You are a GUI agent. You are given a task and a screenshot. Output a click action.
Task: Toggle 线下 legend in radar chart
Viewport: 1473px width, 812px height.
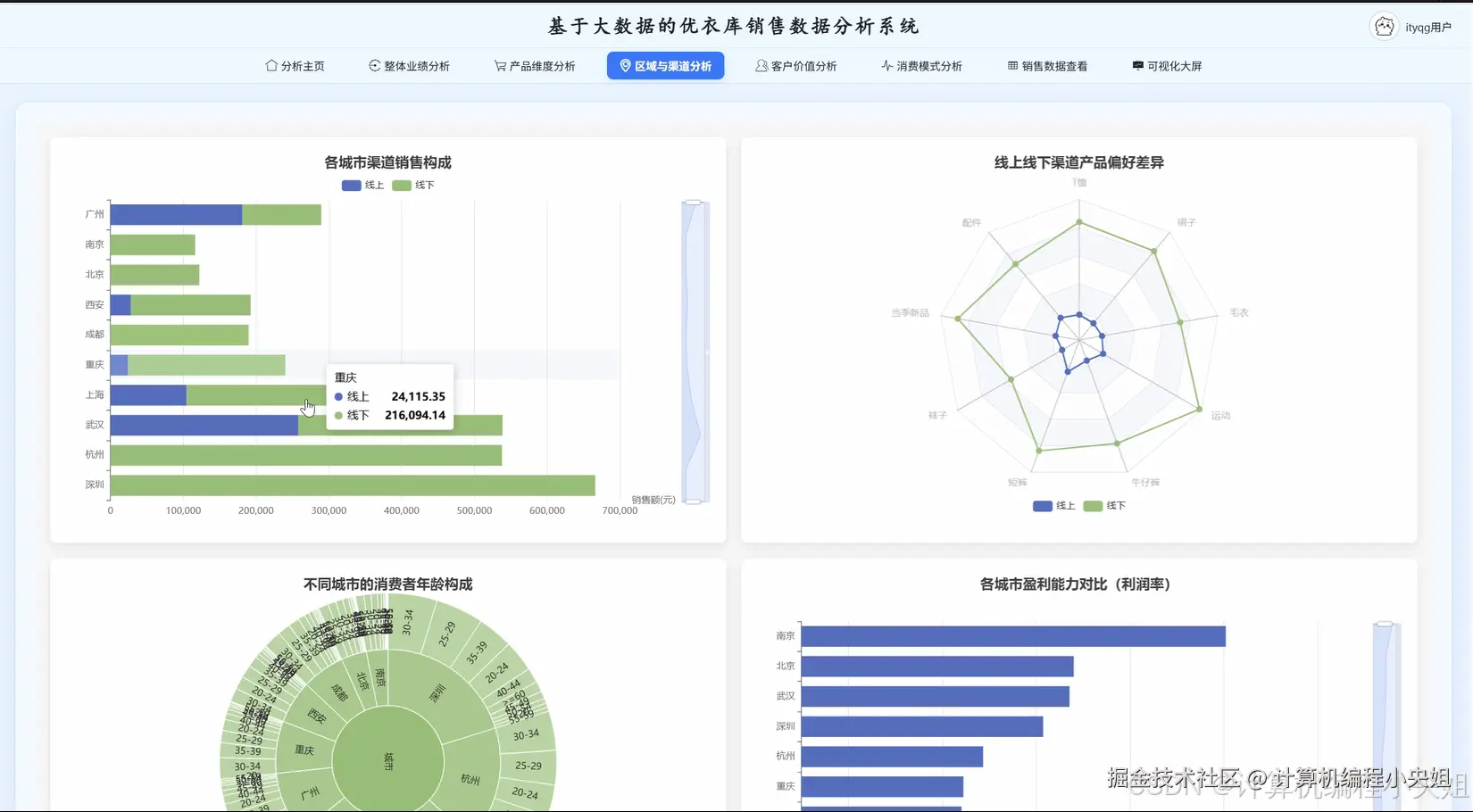pos(1104,506)
